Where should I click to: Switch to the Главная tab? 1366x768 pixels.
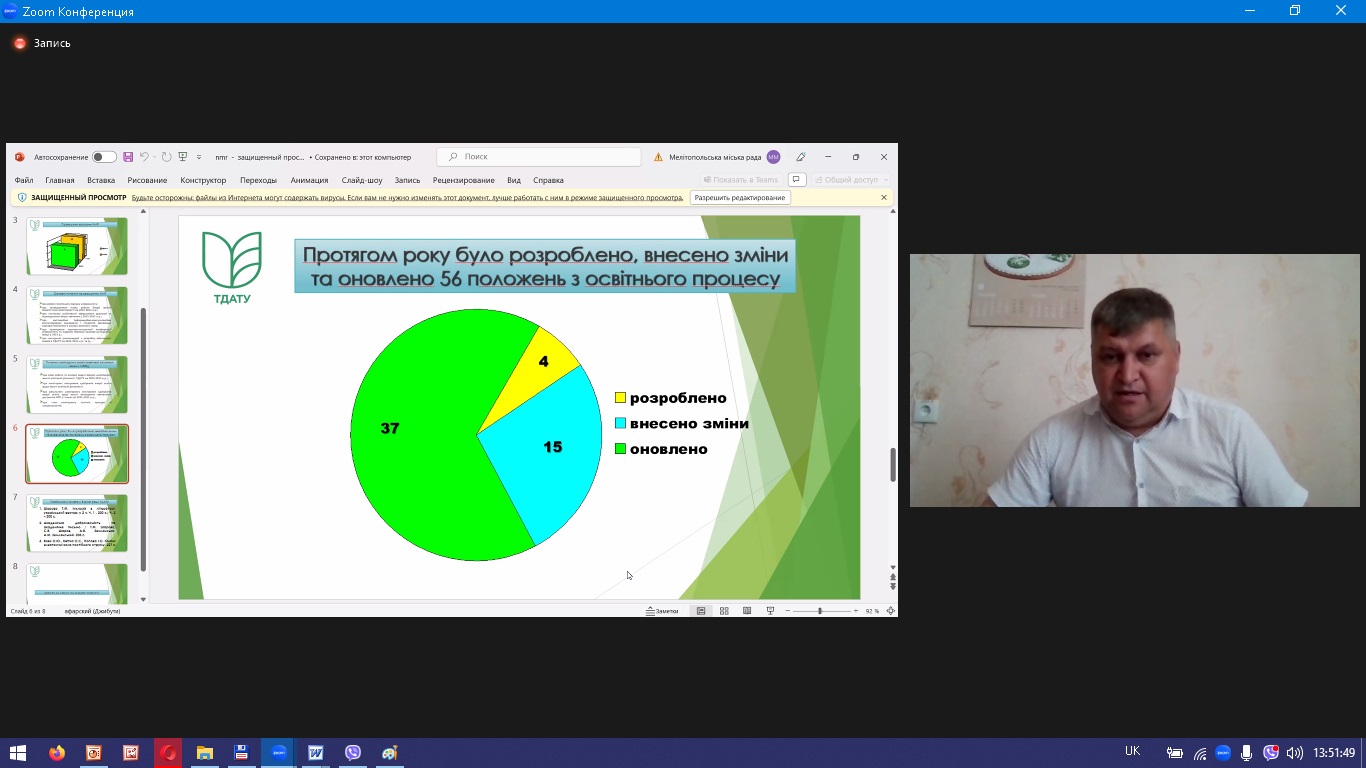pyautogui.click(x=60, y=180)
